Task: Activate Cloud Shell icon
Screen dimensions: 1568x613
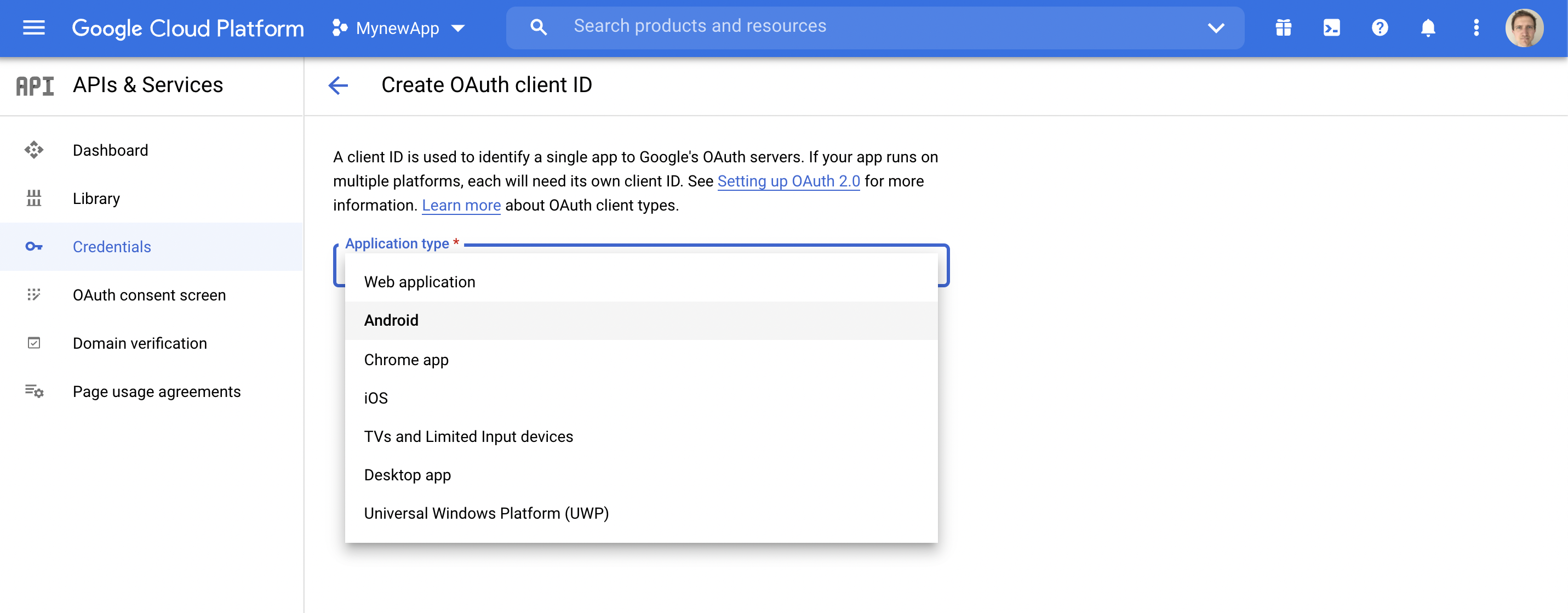Action: pos(1331,28)
